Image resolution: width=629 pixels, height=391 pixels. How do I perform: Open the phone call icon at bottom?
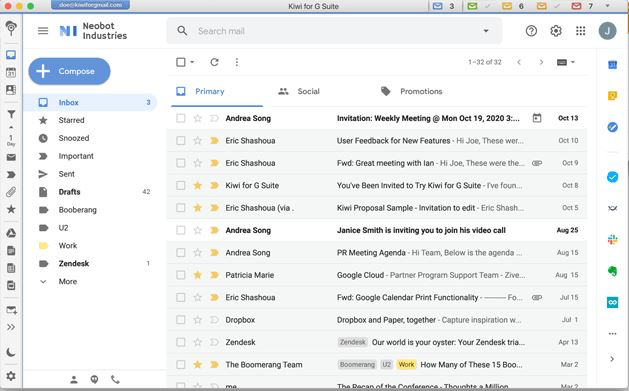pos(115,379)
